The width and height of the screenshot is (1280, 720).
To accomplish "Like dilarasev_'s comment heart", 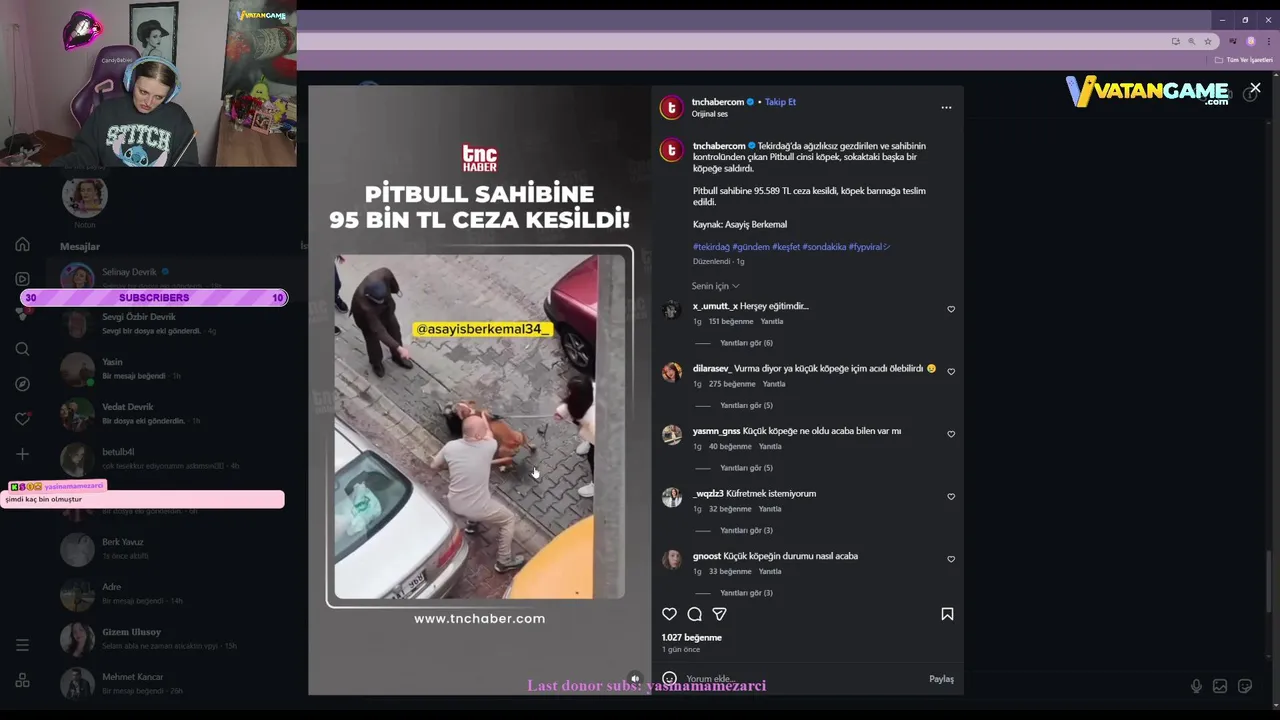I will tap(951, 371).
